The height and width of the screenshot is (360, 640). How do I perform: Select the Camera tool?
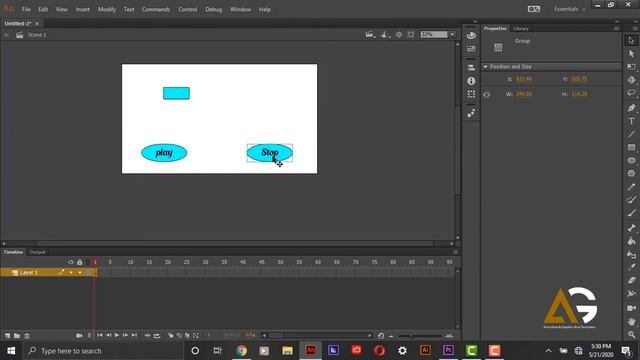(x=631, y=308)
